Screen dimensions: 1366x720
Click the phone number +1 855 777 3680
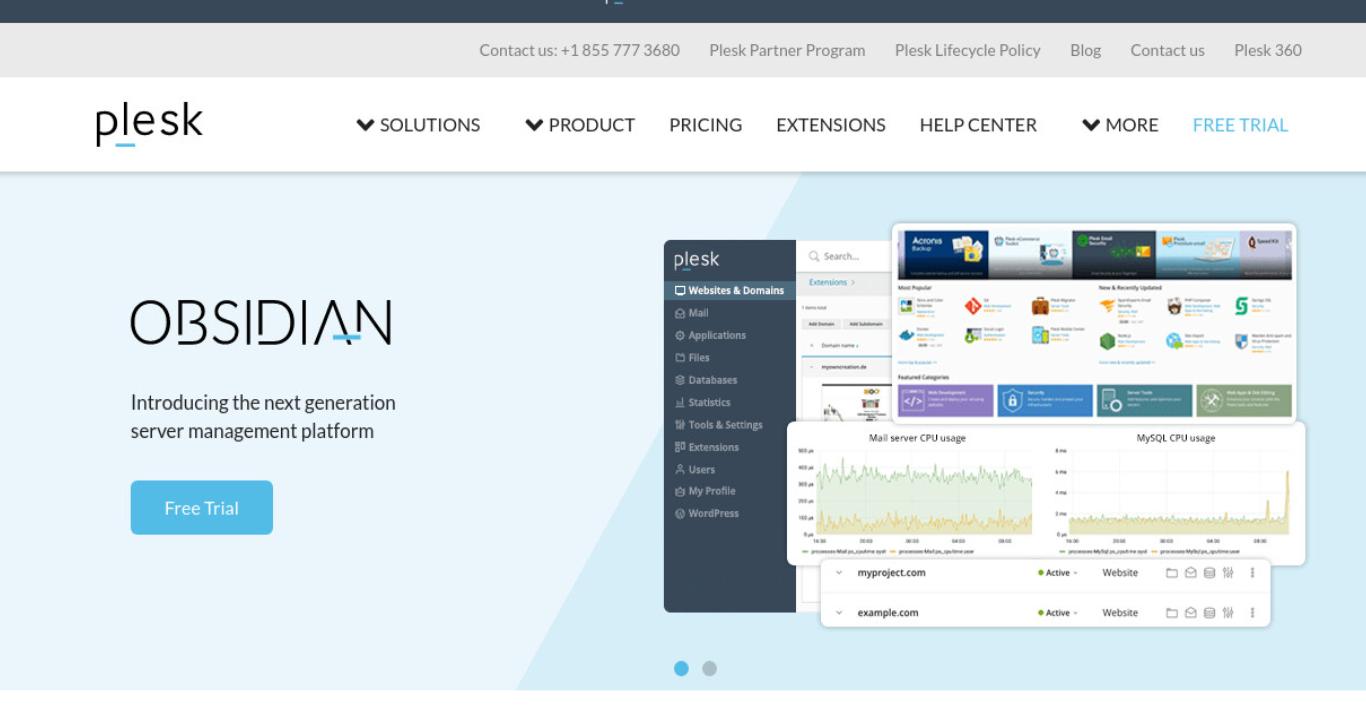pyautogui.click(x=620, y=50)
